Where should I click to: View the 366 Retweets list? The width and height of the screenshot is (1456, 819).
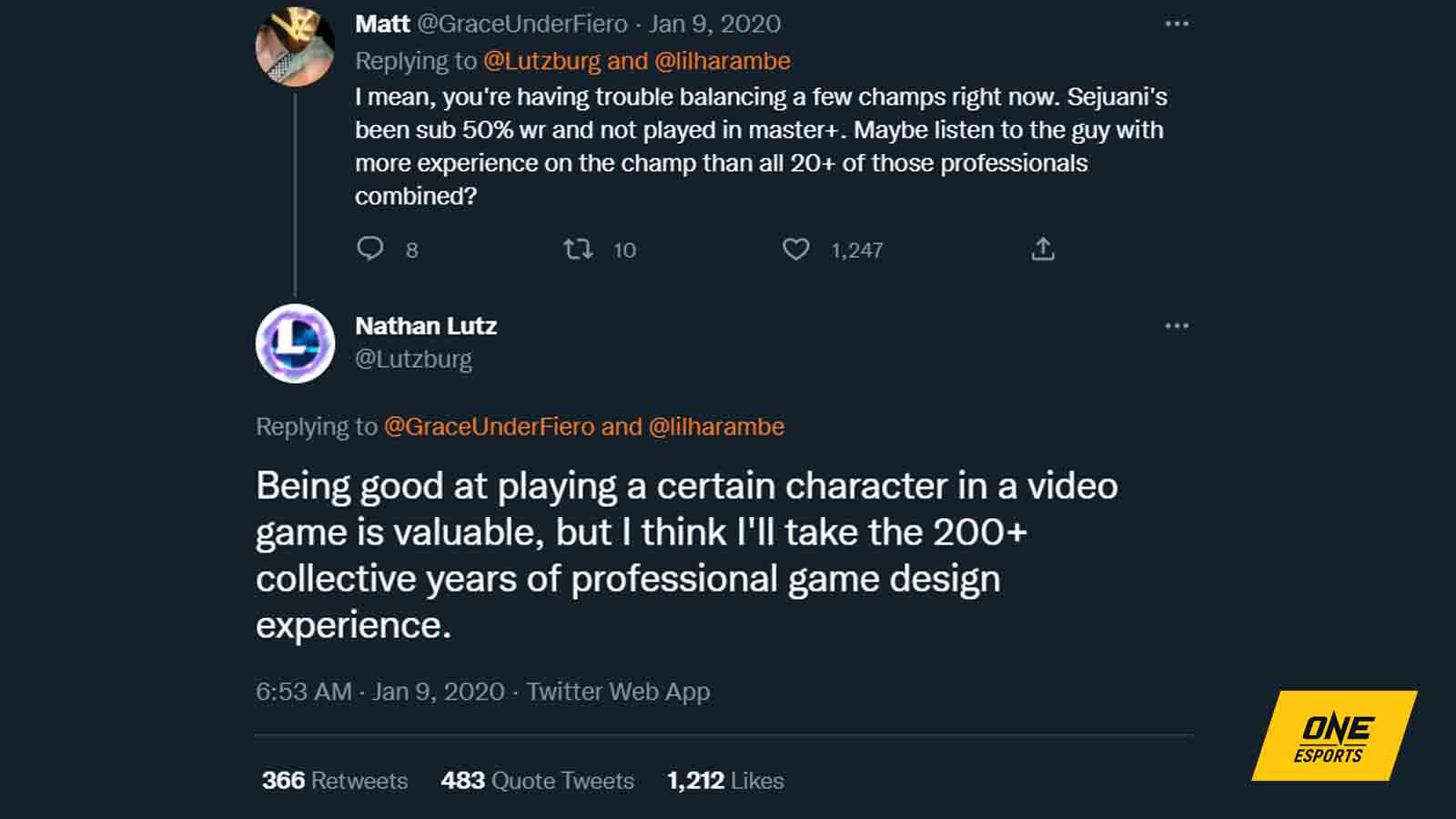coord(335,781)
